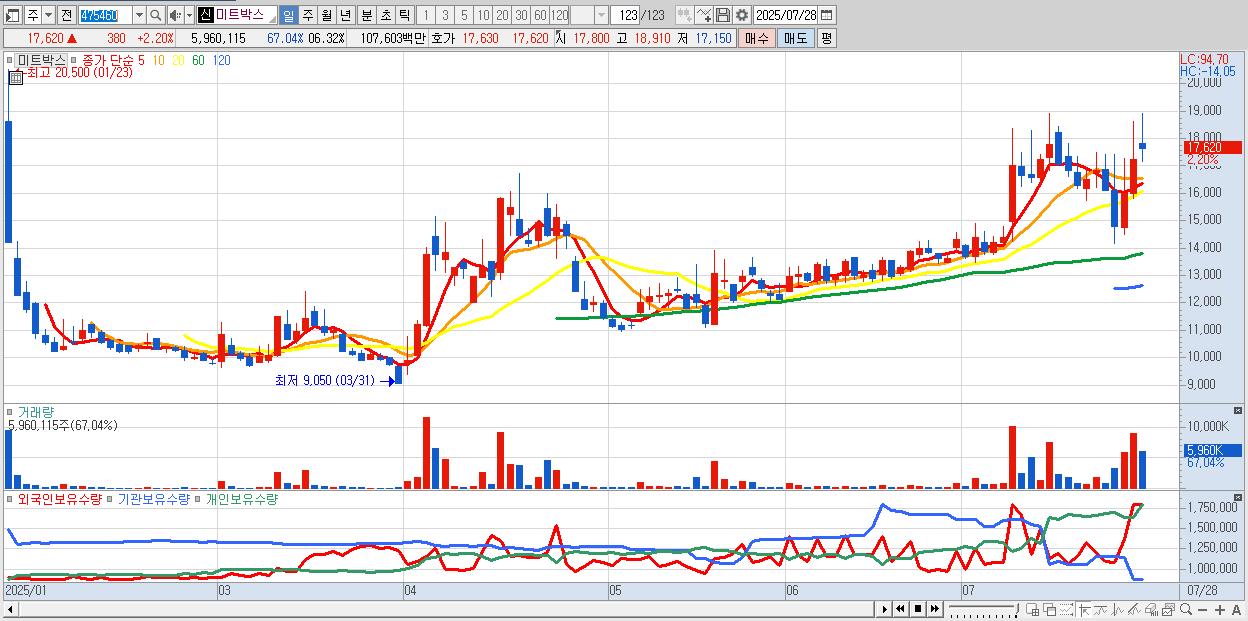Click the 외국인보유수량 legend label
The width and height of the screenshot is (1248, 621).
click(x=59, y=498)
